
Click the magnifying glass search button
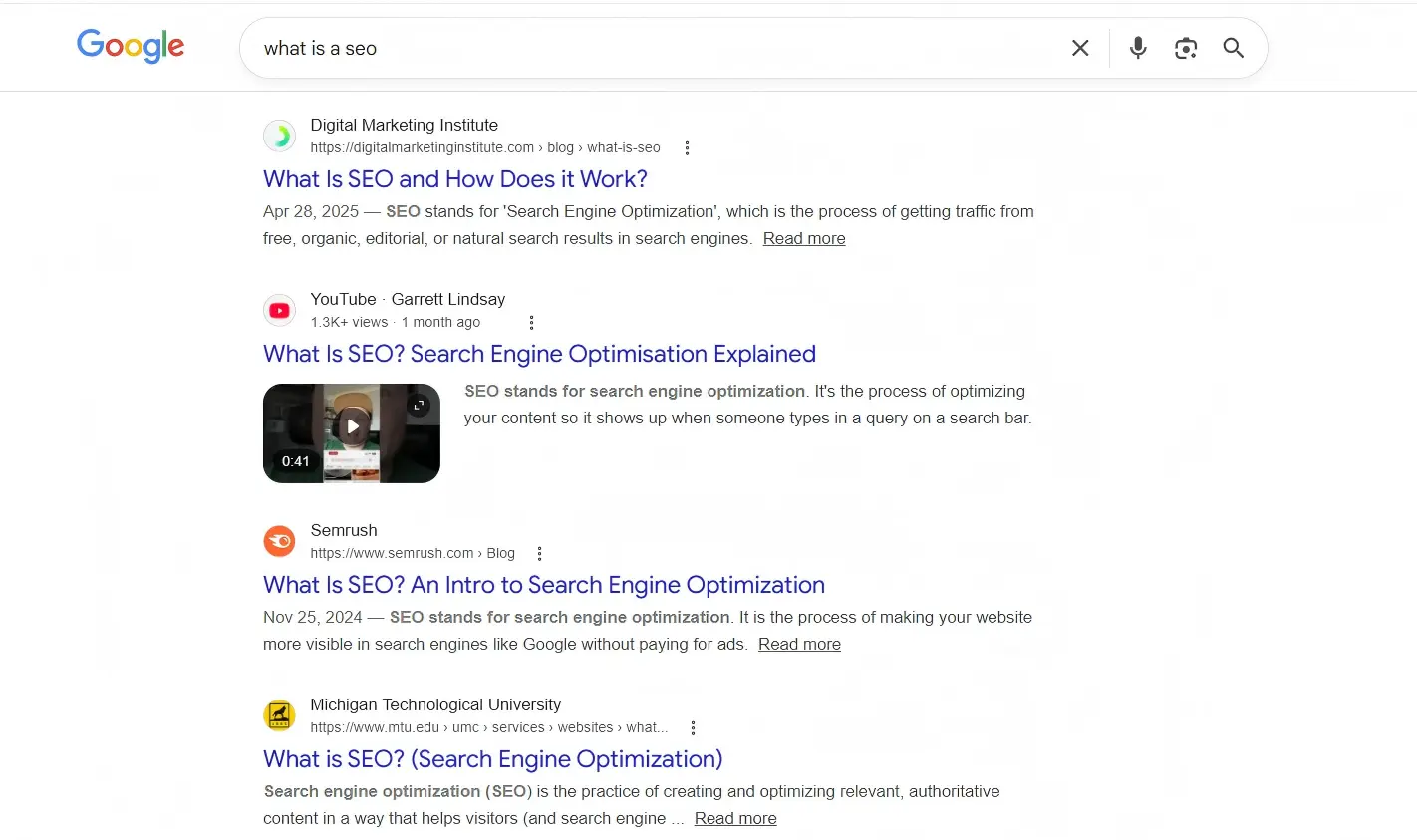(x=1234, y=48)
